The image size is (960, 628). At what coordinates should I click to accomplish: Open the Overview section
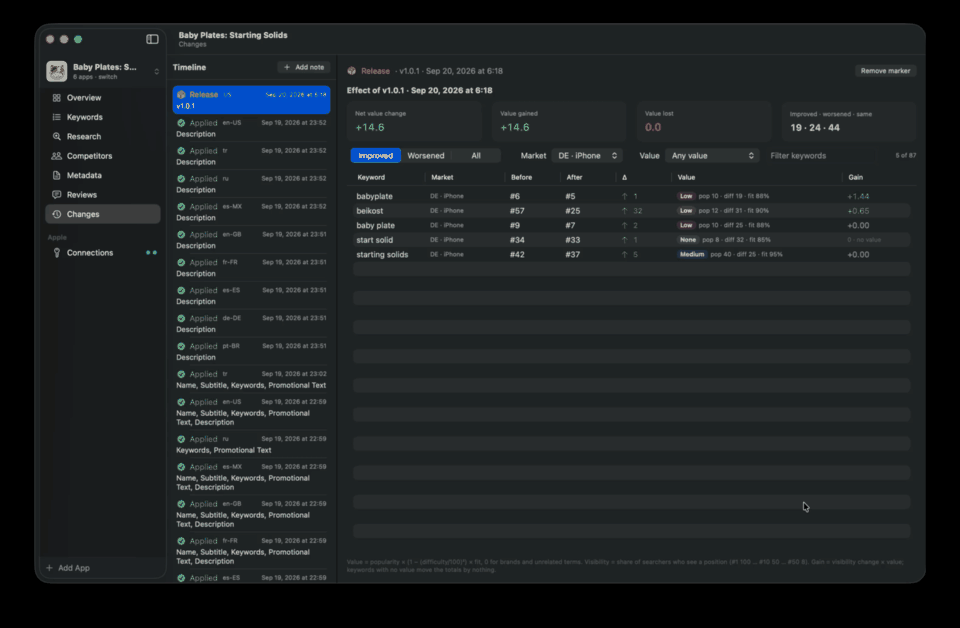[x=103, y=97]
